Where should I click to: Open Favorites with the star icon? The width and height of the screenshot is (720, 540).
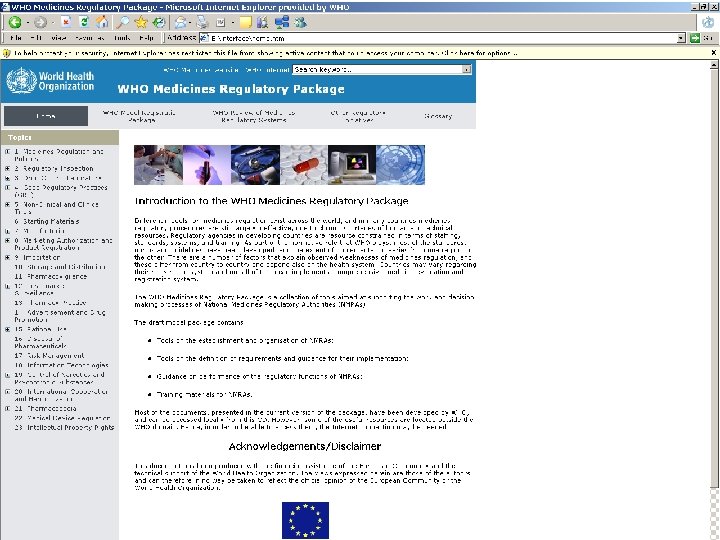pos(141,22)
